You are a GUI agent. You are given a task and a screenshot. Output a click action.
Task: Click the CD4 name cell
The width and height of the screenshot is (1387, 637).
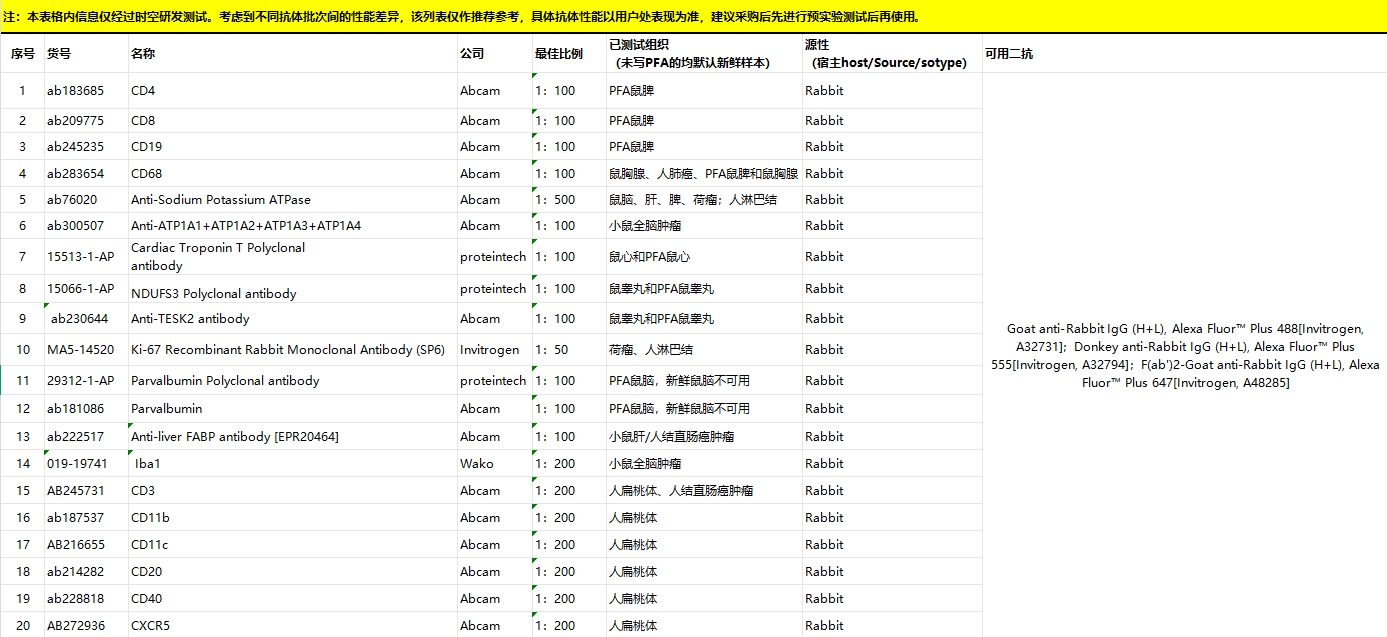tap(293, 90)
